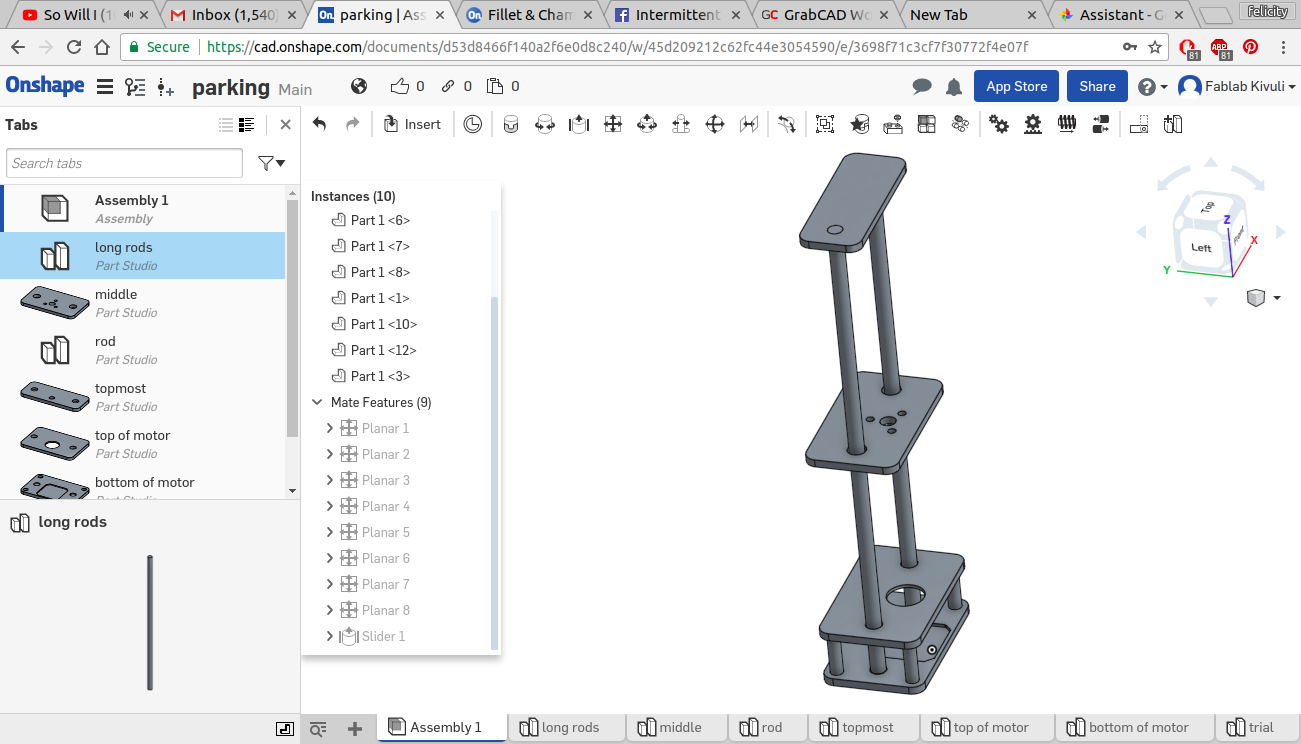Switch tabs panel to list view
1301x744 pixels.
226,125
